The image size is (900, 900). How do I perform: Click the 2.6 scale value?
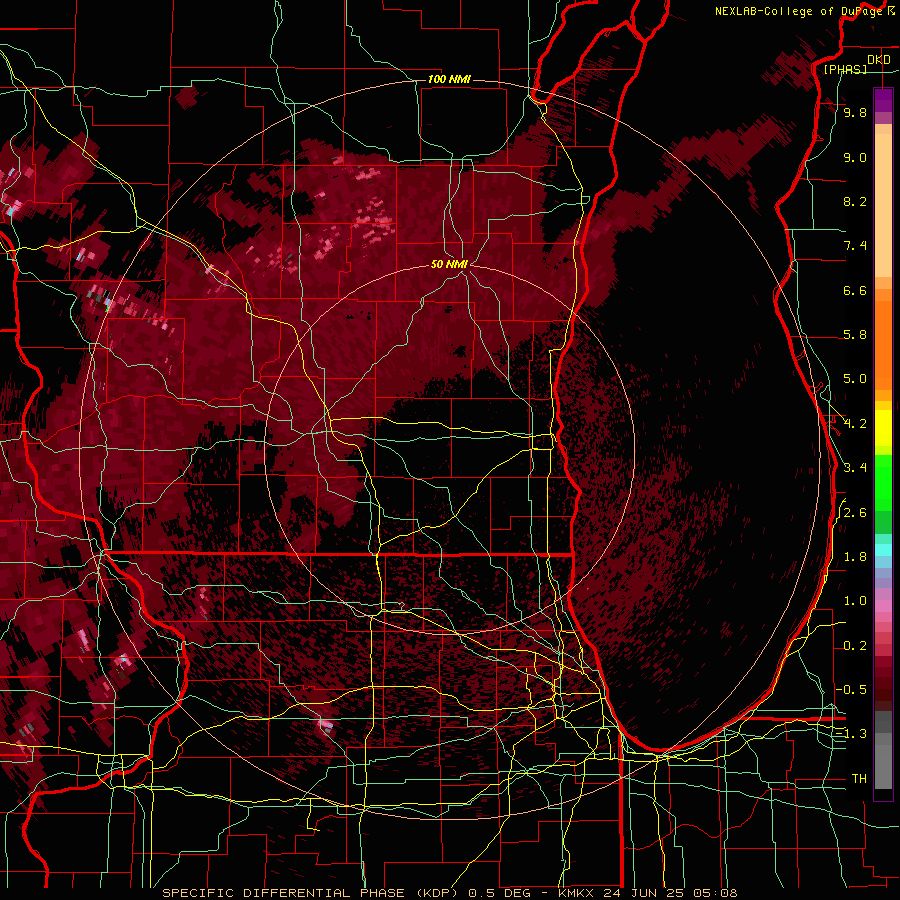click(x=855, y=513)
